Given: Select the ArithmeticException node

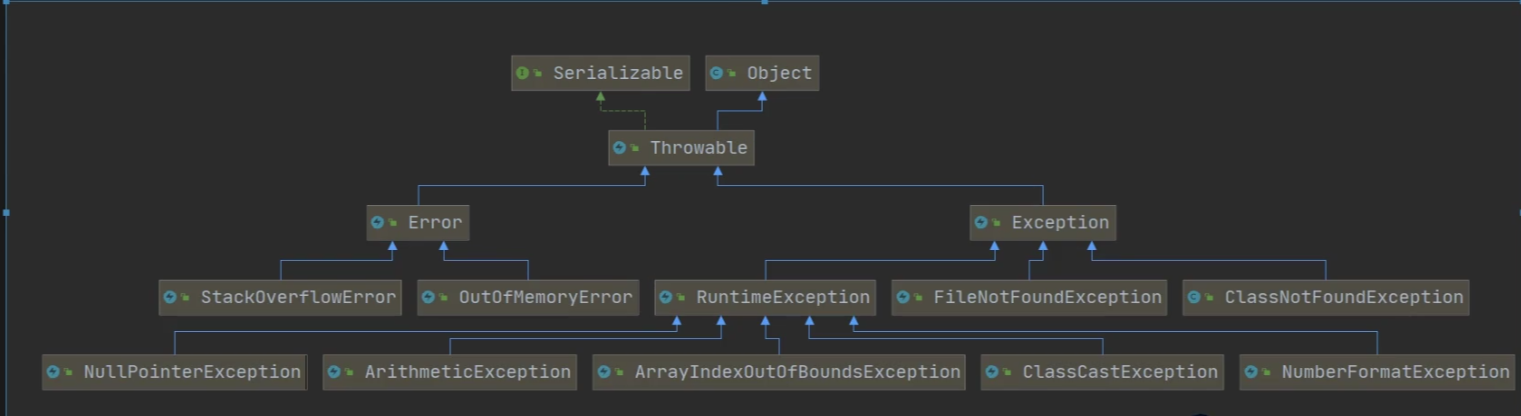Looking at the screenshot, I should [450, 372].
